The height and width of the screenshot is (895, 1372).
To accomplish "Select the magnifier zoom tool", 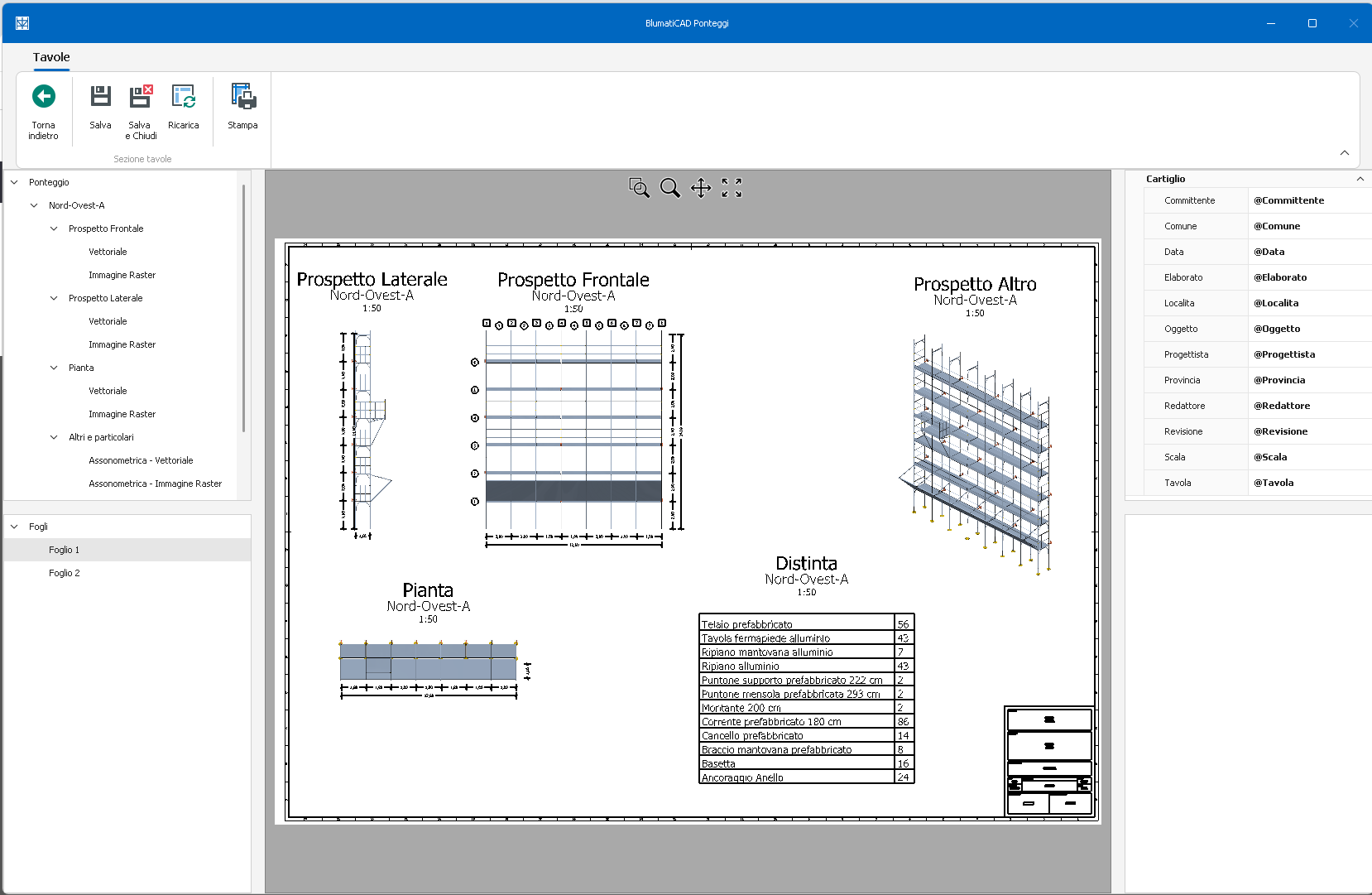I will [x=669, y=188].
